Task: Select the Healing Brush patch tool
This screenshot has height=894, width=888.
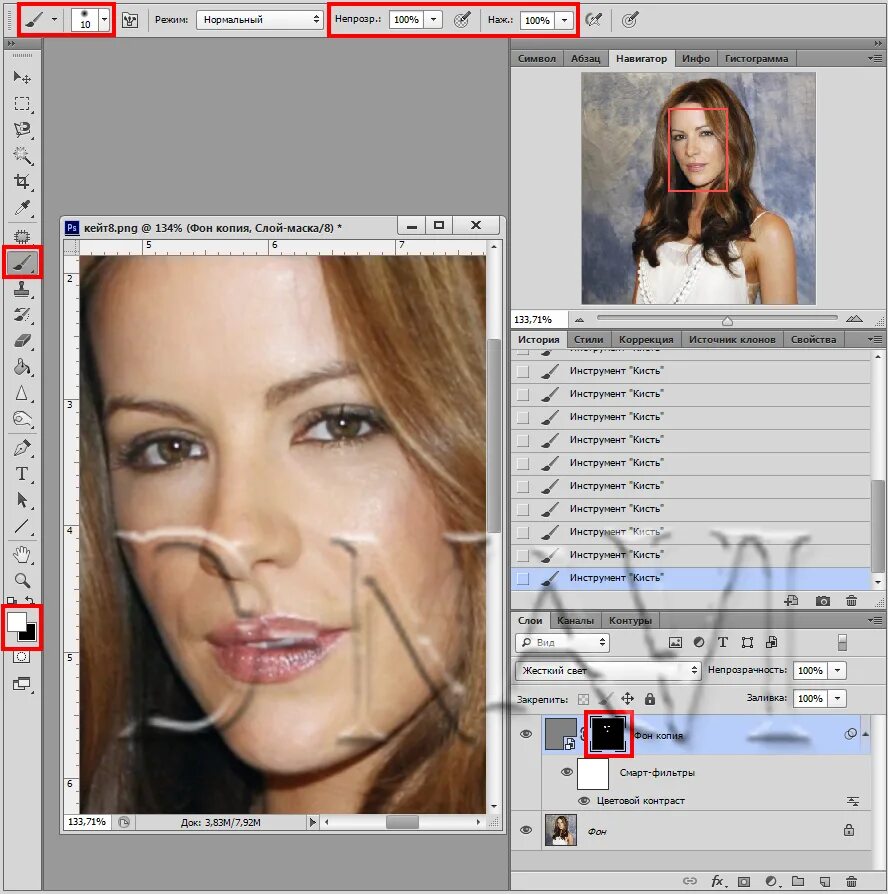Action: click(22, 236)
